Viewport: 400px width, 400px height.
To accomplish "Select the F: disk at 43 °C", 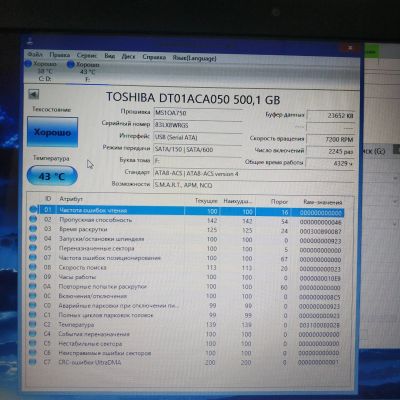I will 84,72.
